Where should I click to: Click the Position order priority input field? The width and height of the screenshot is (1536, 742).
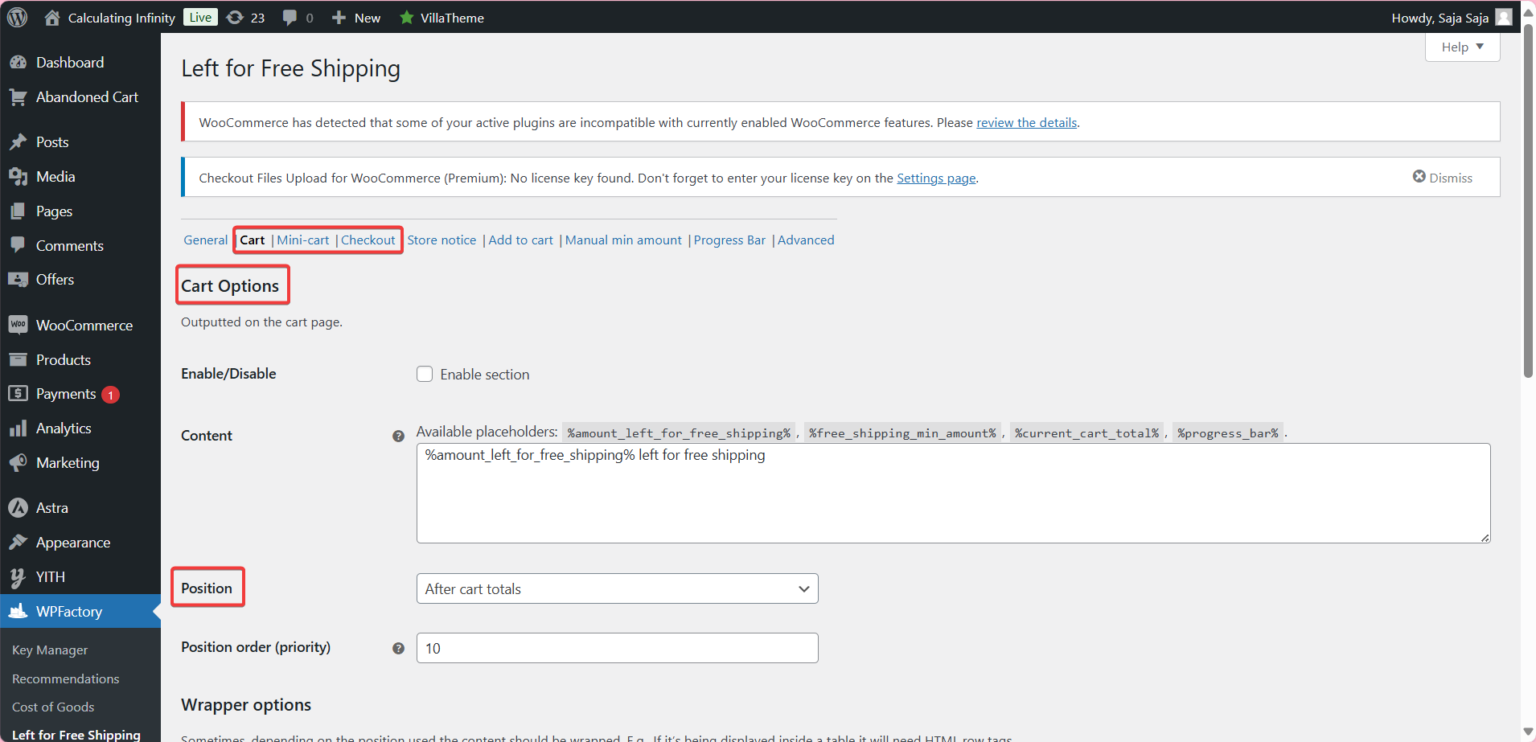(x=616, y=647)
